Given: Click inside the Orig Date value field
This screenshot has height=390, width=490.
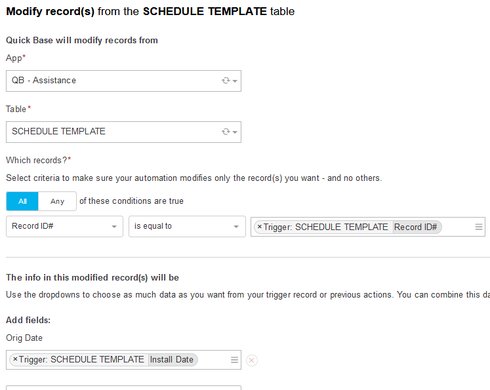Looking at the screenshot, I should [213, 360].
